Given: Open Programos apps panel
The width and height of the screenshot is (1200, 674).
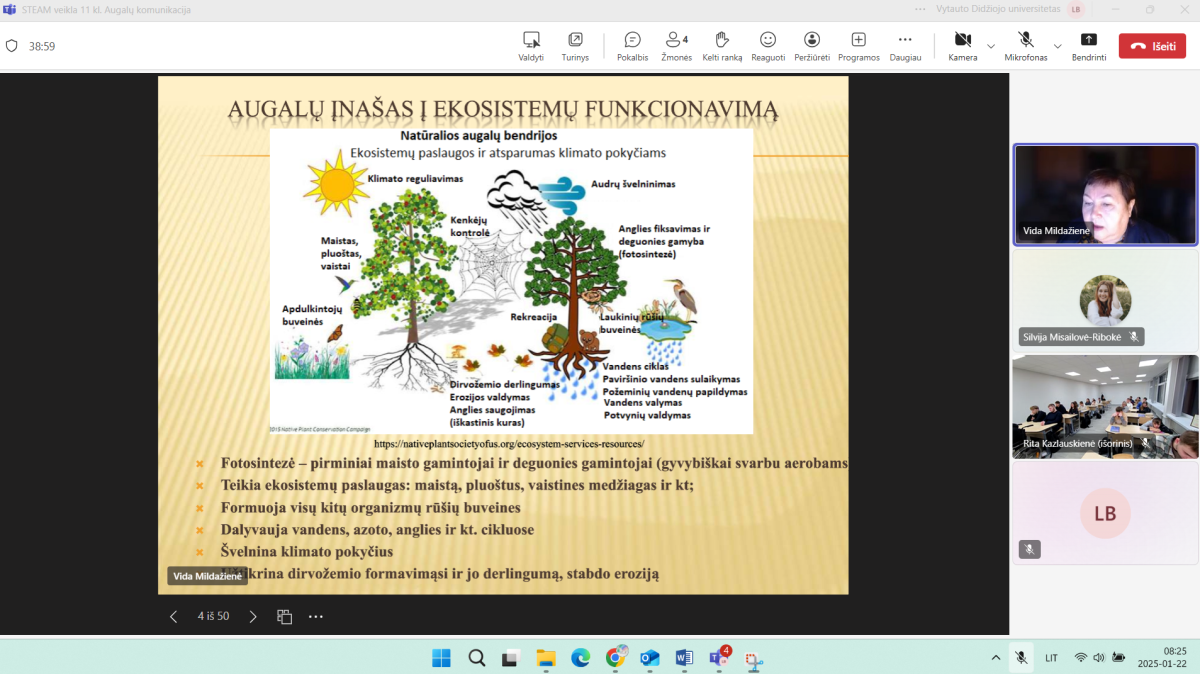Looking at the screenshot, I should [858, 46].
